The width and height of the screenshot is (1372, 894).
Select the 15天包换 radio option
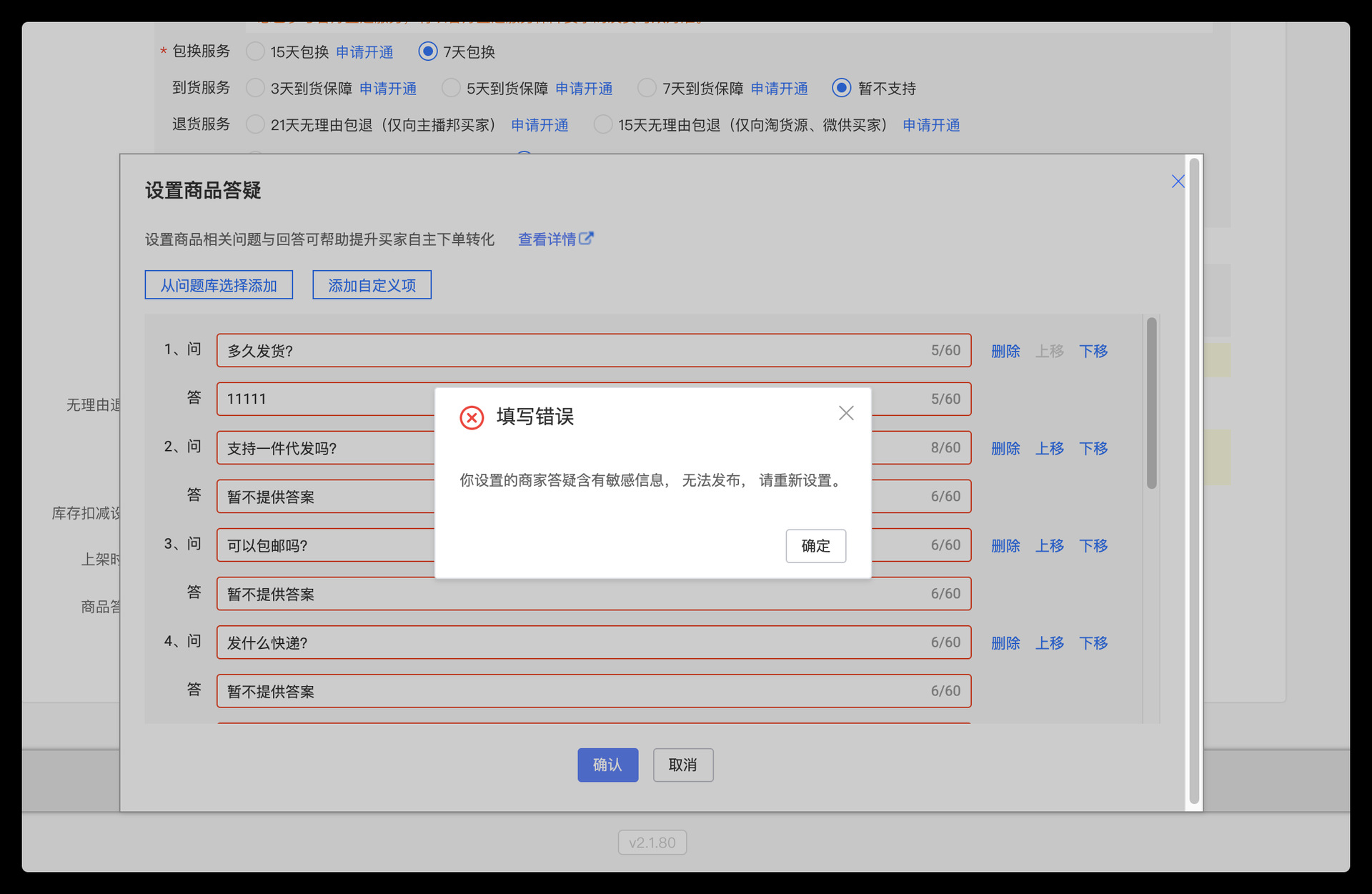click(255, 51)
